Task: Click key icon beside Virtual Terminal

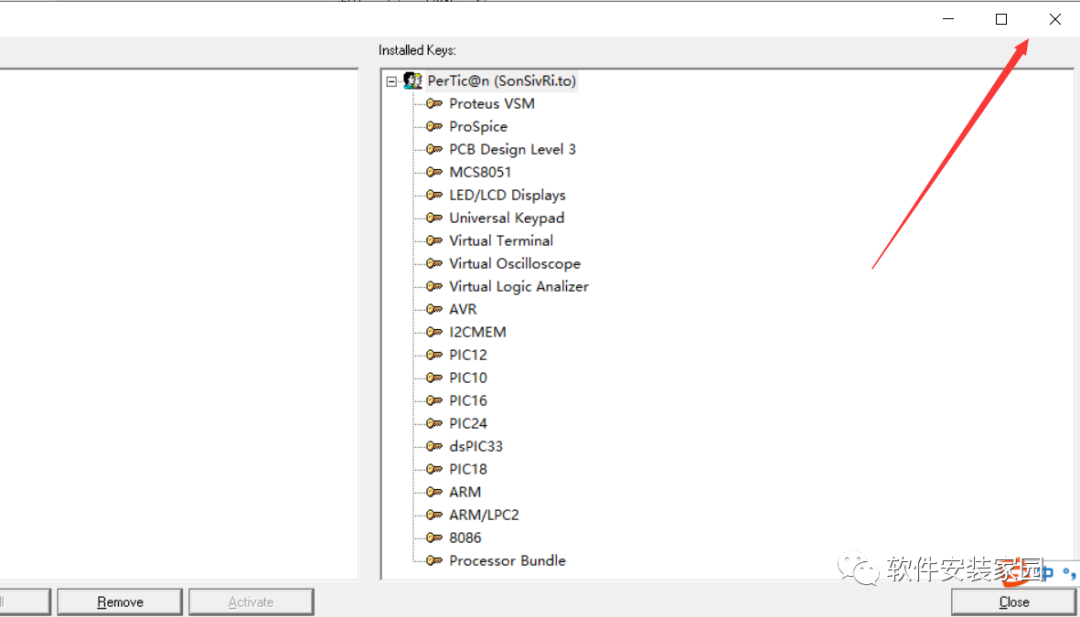Action: (x=434, y=240)
